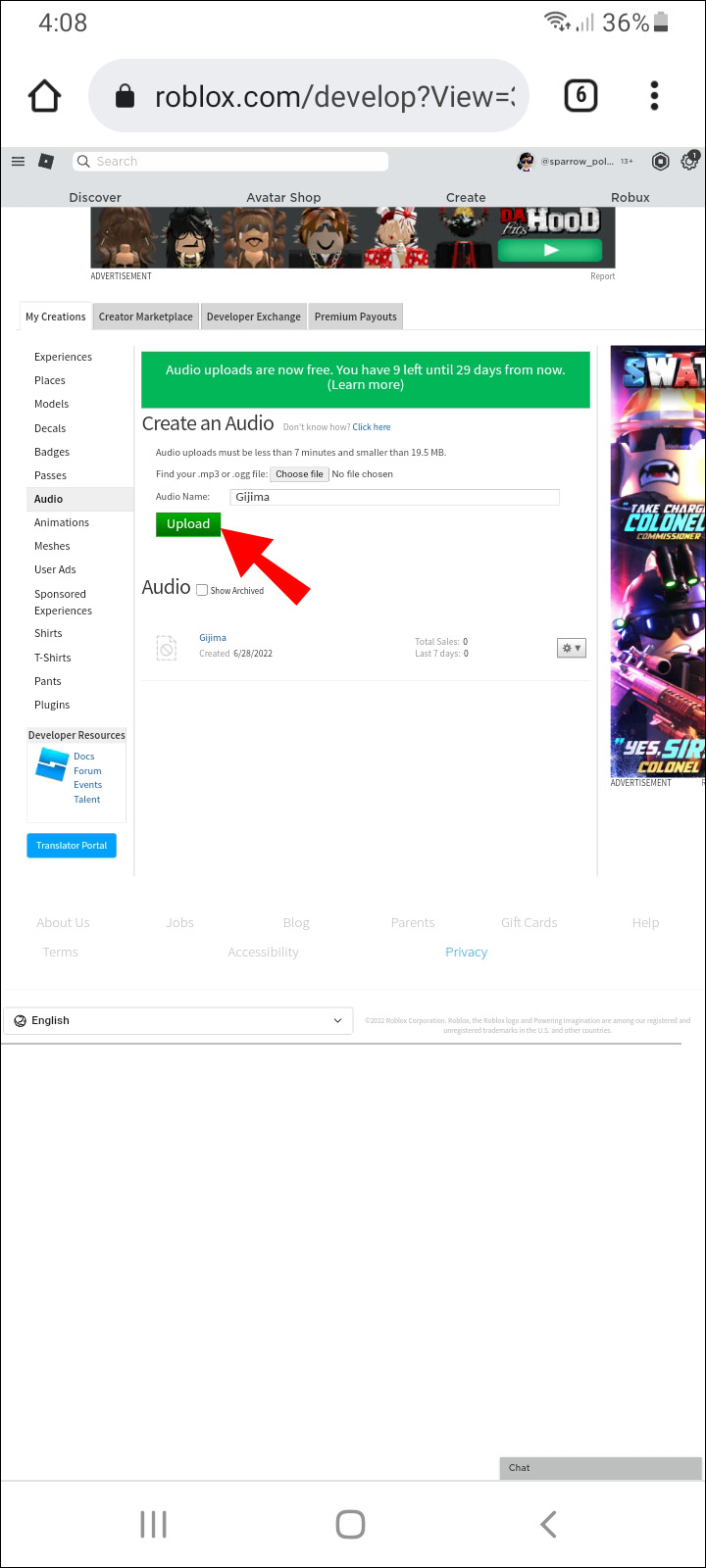Tap the sparrow_pol avatar thumbnail
Viewport: 706px width, 1568px height.
tap(526, 162)
